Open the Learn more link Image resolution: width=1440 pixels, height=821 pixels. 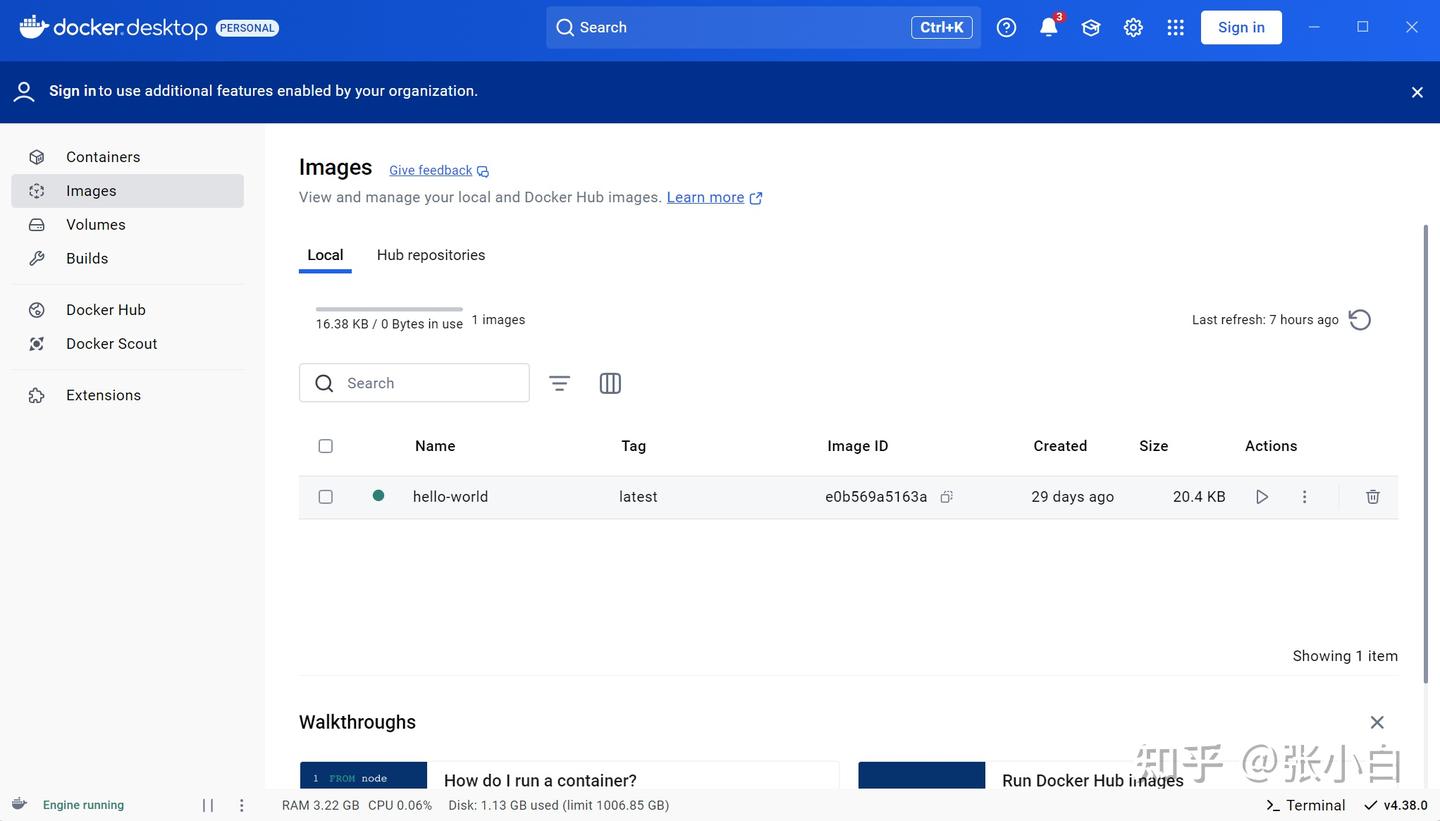click(715, 198)
